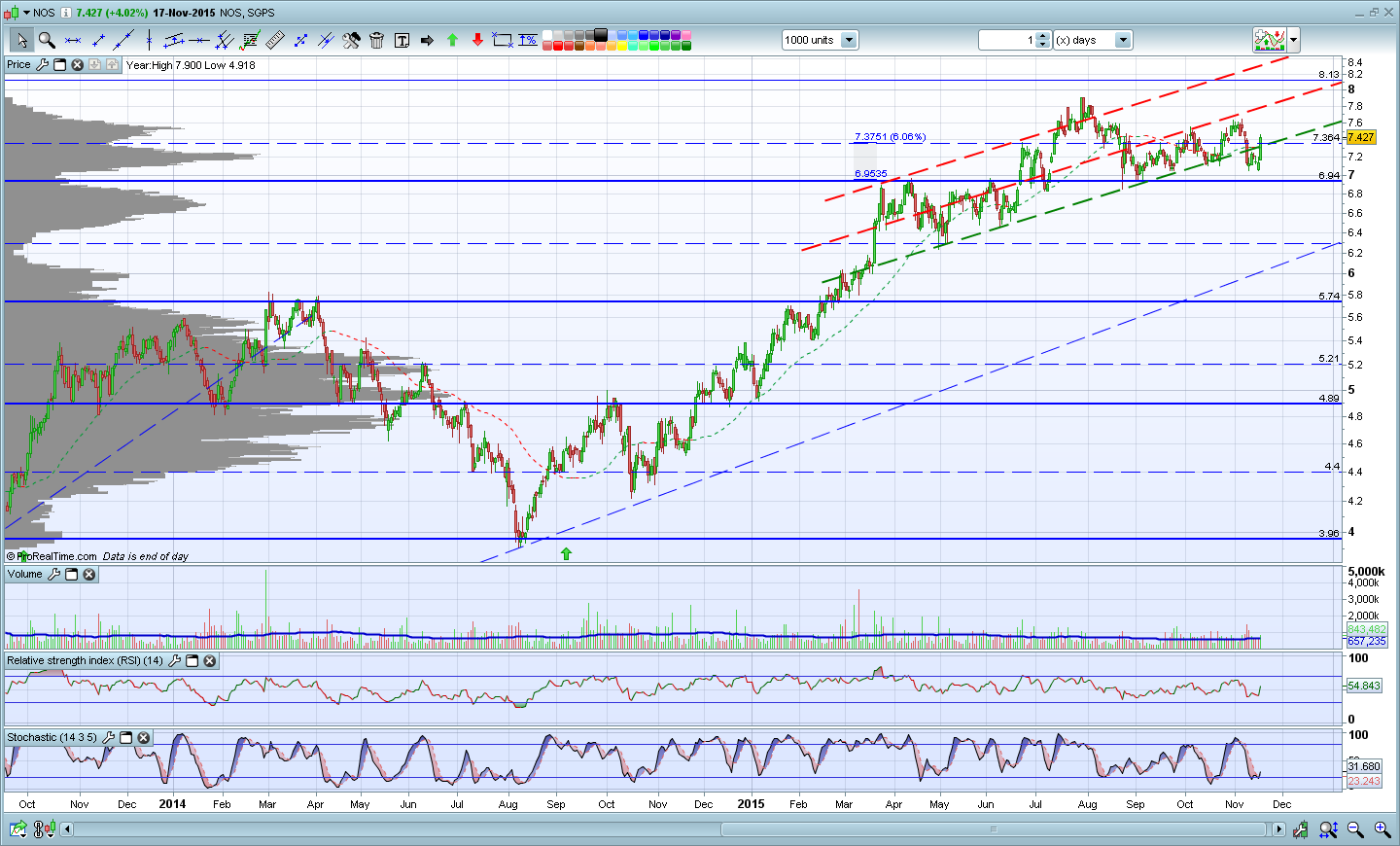Screen dimensions: 1400x846
Task: Click the timeframe number input field
Action: [x=1007, y=40]
